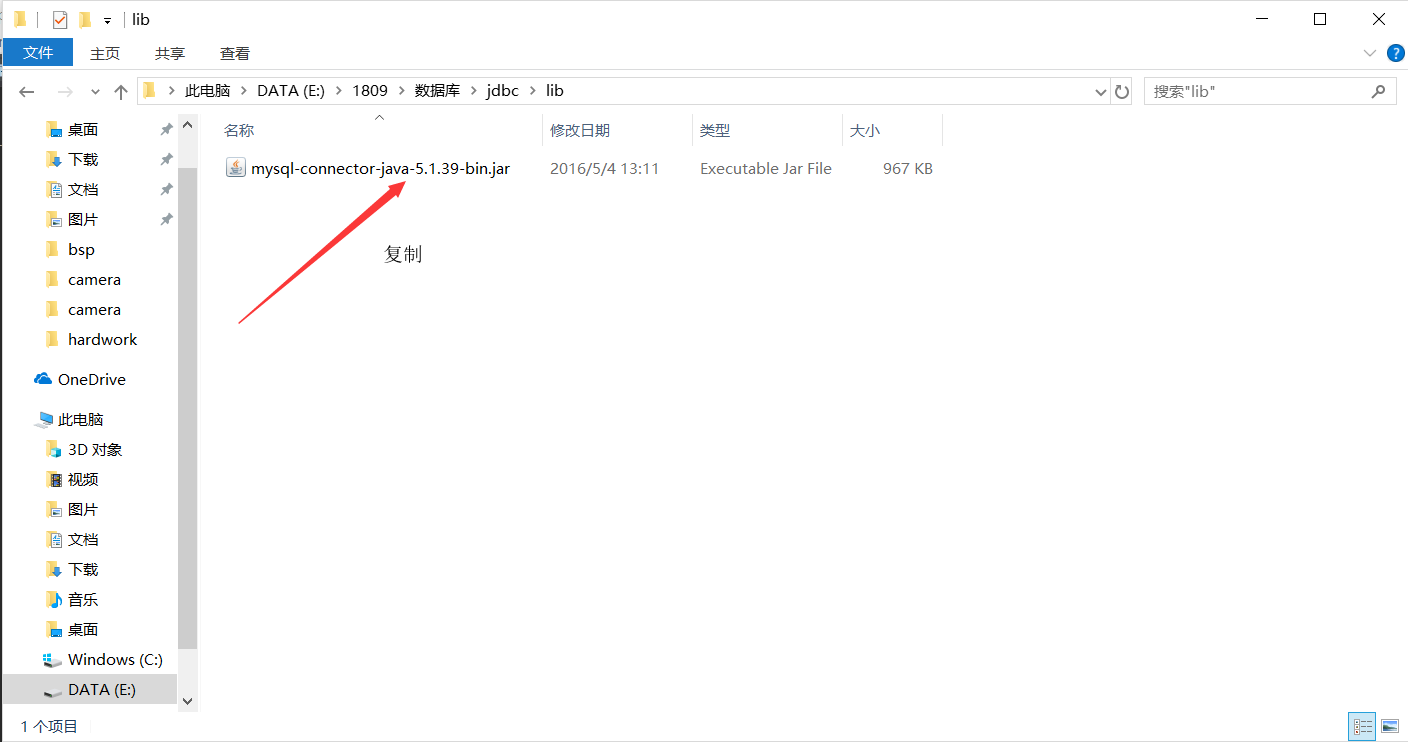Screen dimensions: 1408x742
Task: Open pinned 桌面 in quick access
Action: [83, 130]
